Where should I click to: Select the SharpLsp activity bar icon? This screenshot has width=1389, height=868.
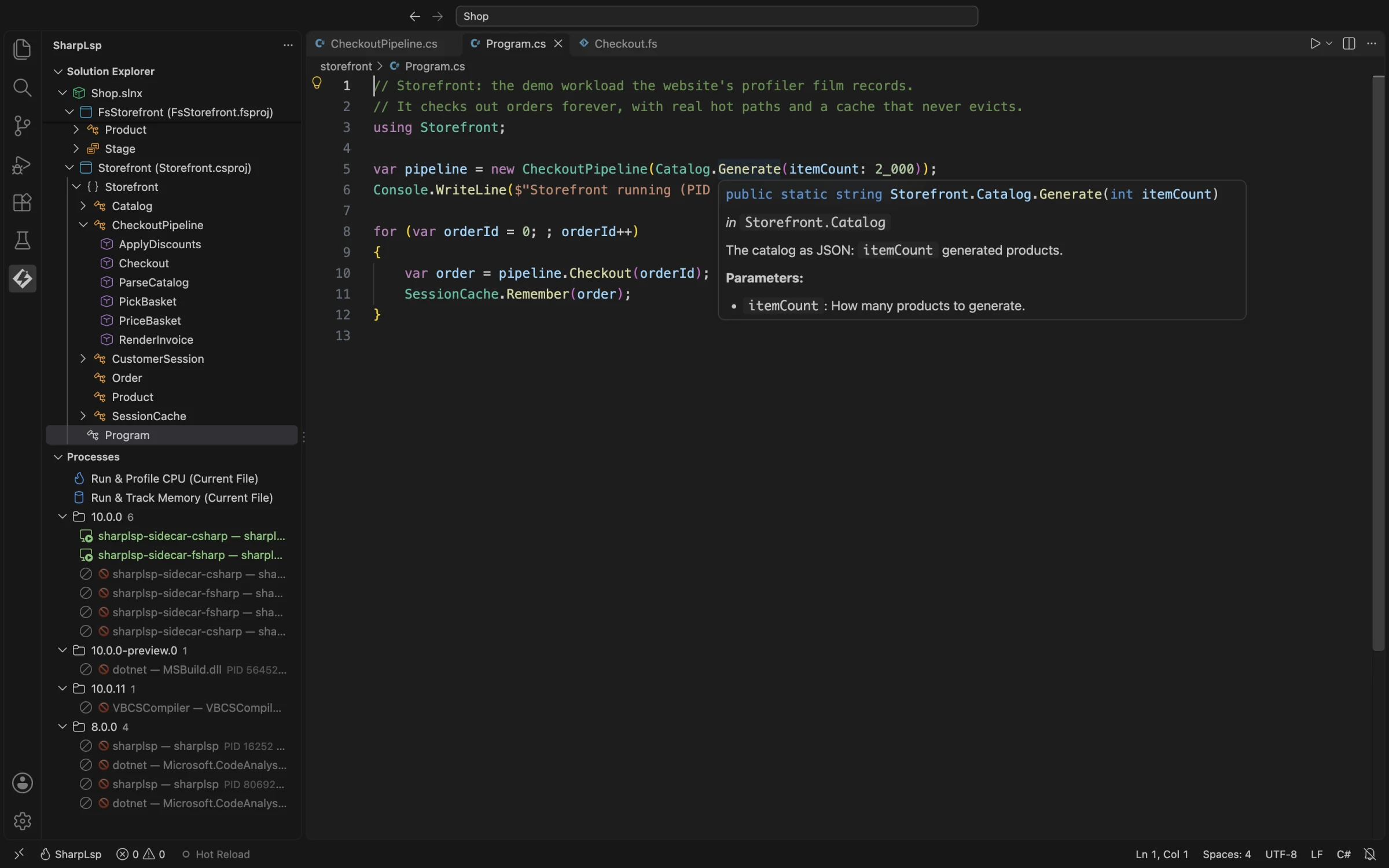[x=22, y=279]
